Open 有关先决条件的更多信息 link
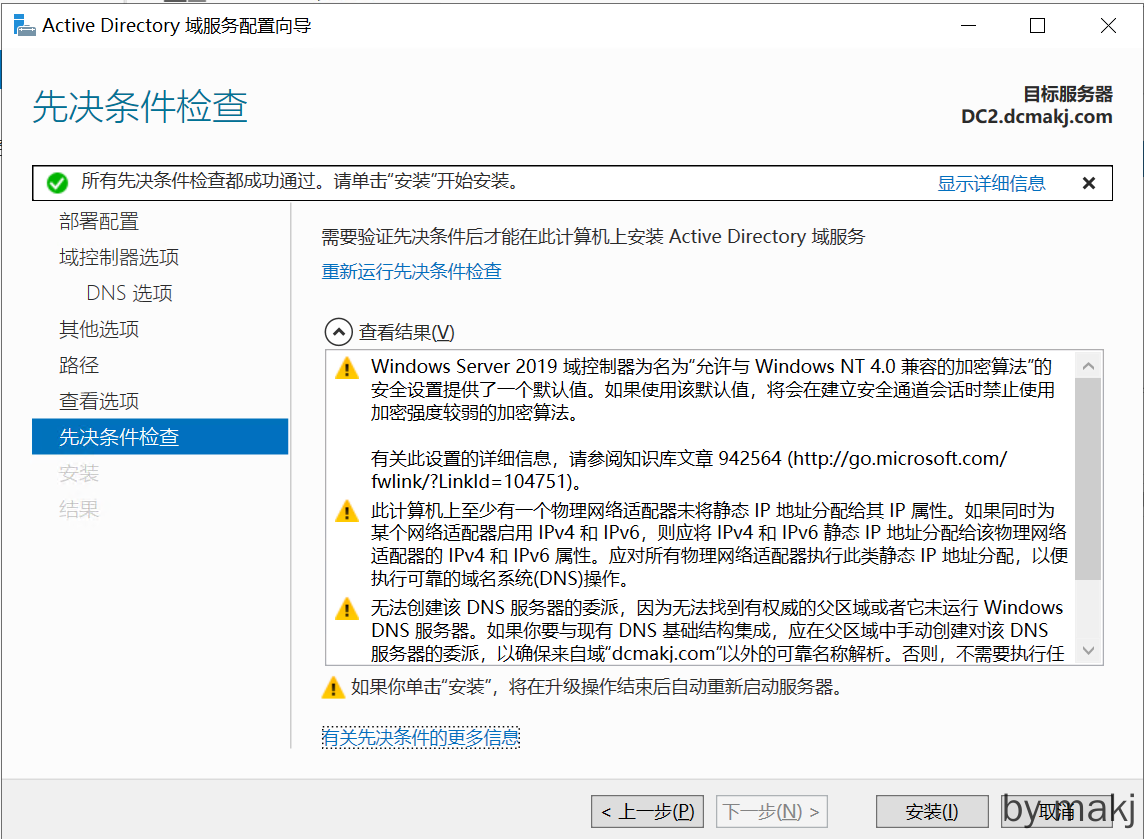Image resolution: width=1144 pixels, height=839 pixels. 420,738
